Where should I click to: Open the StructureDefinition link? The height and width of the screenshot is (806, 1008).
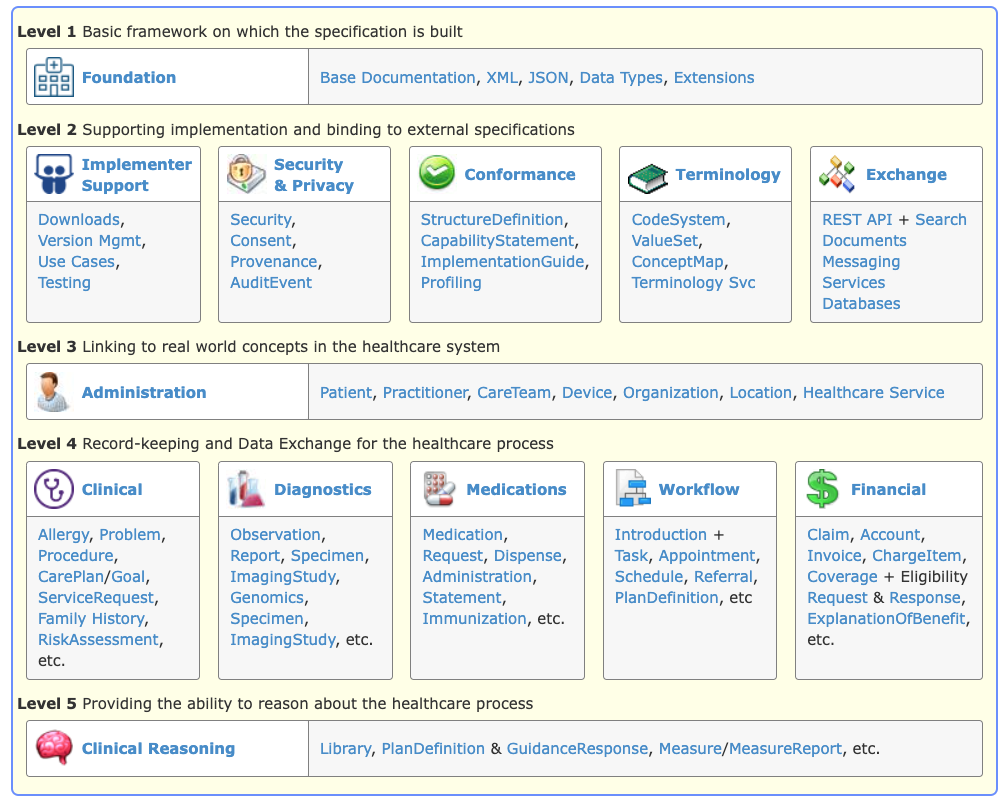coord(493,220)
